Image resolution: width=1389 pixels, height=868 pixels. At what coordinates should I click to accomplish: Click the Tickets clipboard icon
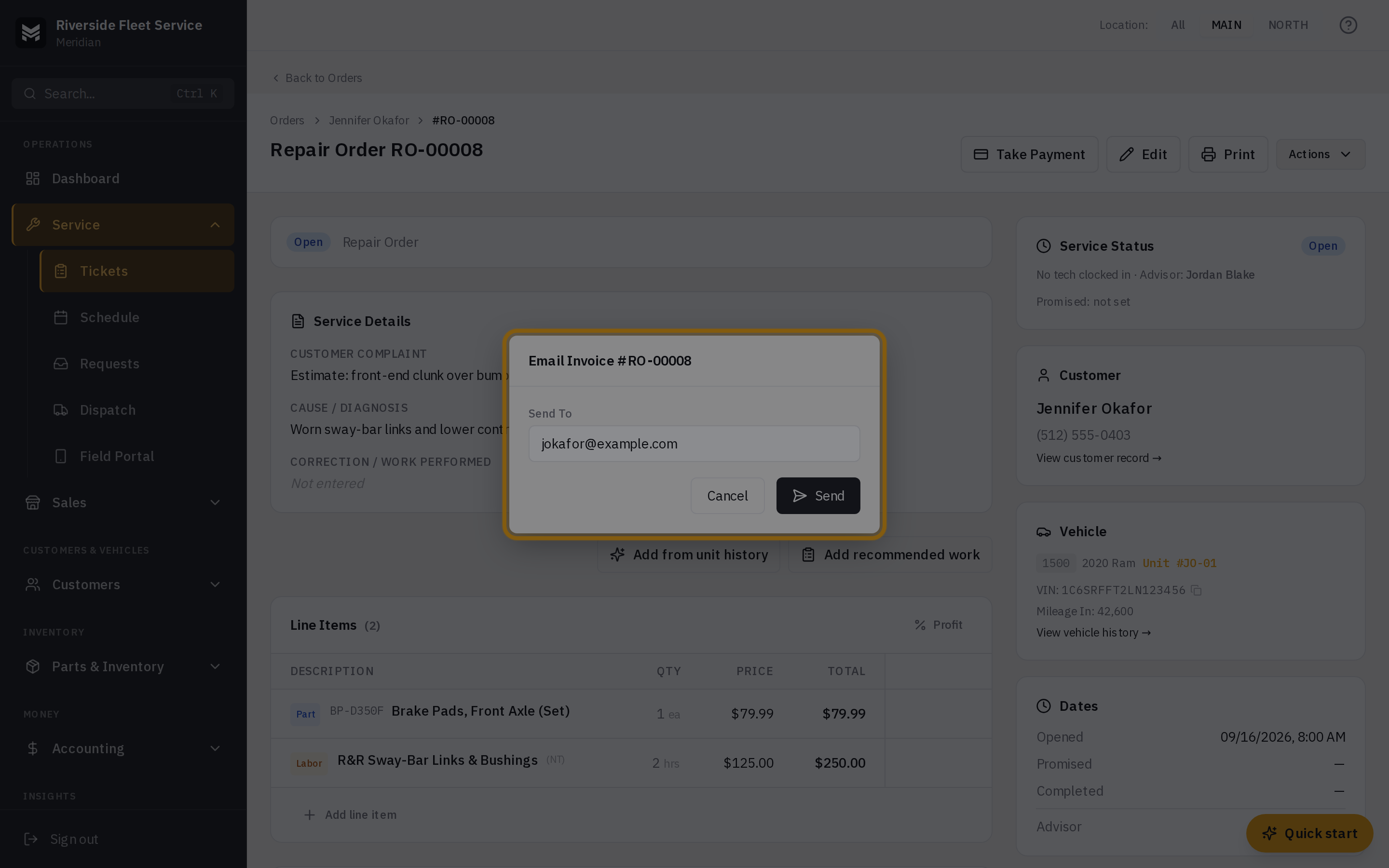click(x=61, y=271)
